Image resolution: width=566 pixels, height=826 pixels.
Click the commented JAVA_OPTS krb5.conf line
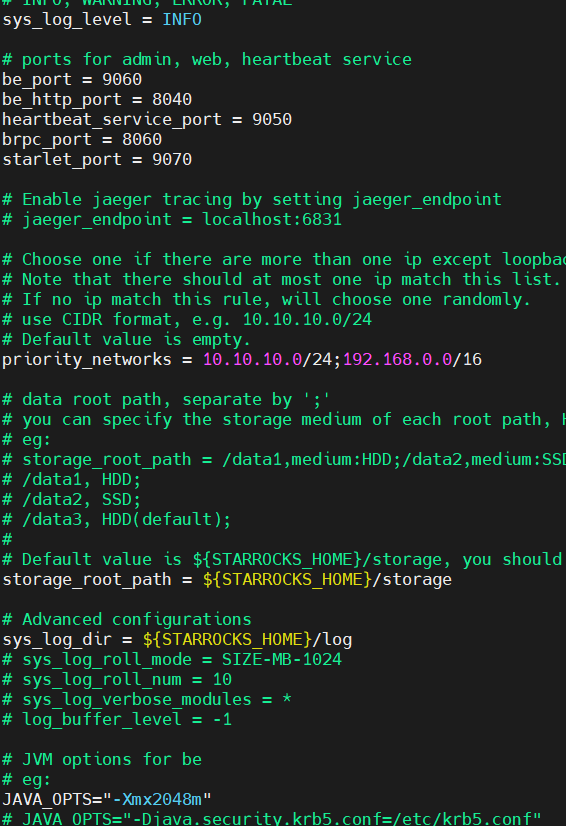(x=272, y=819)
